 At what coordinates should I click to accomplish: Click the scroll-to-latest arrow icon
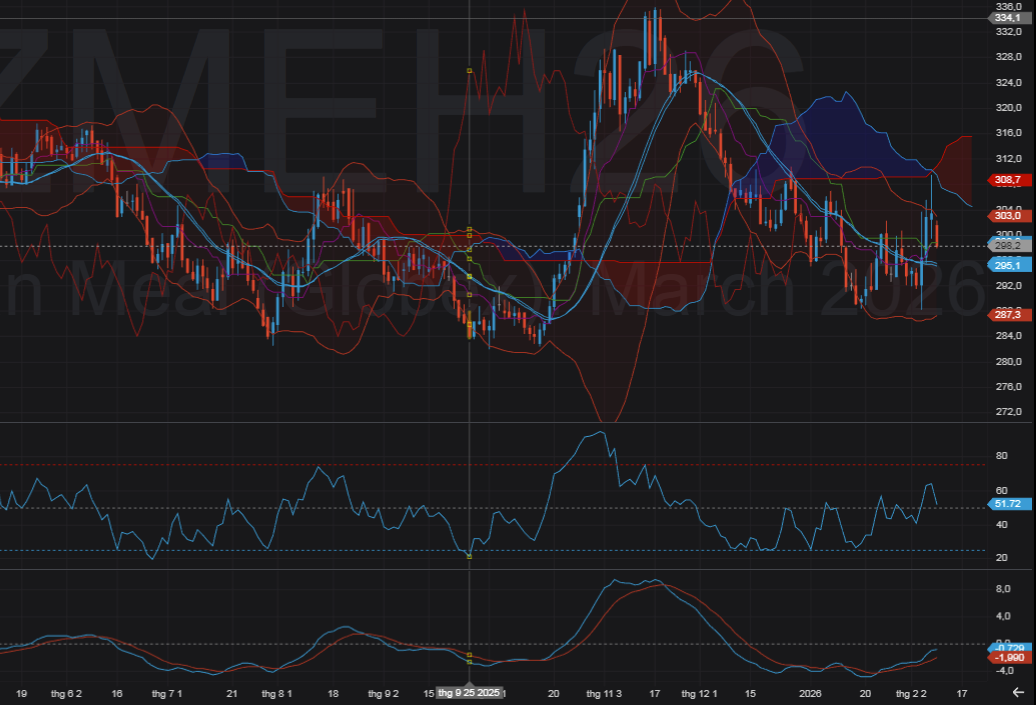pos(1017,692)
